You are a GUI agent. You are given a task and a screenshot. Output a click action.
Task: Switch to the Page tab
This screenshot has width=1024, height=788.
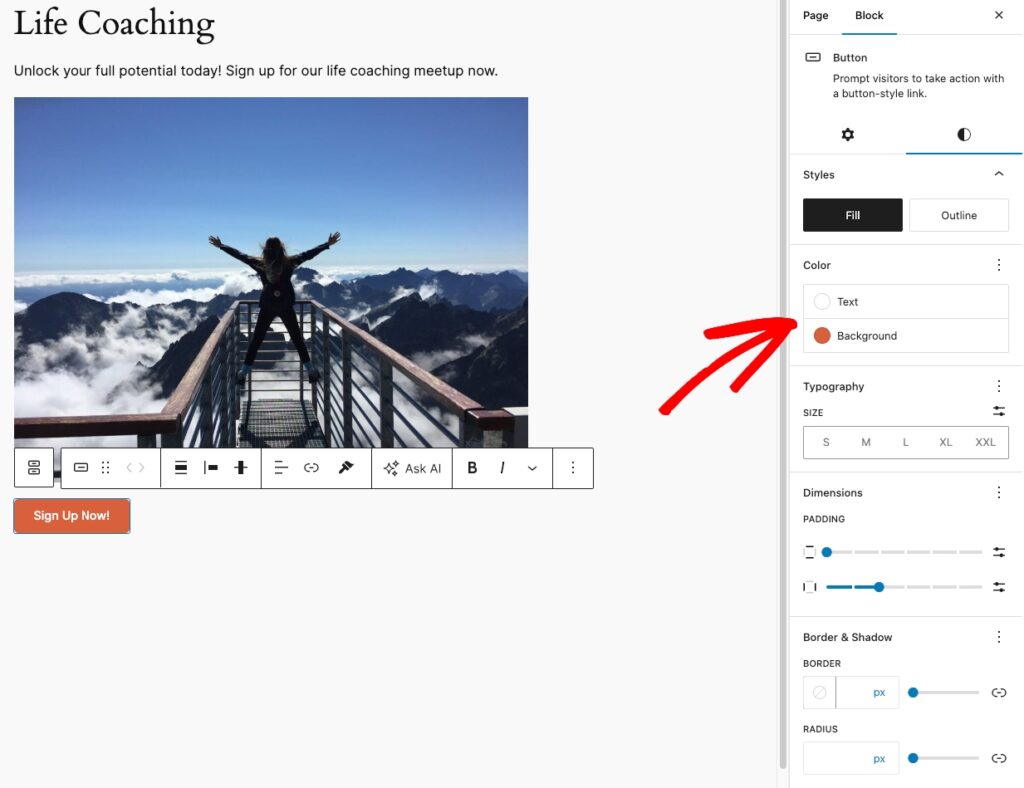[x=815, y=16]
